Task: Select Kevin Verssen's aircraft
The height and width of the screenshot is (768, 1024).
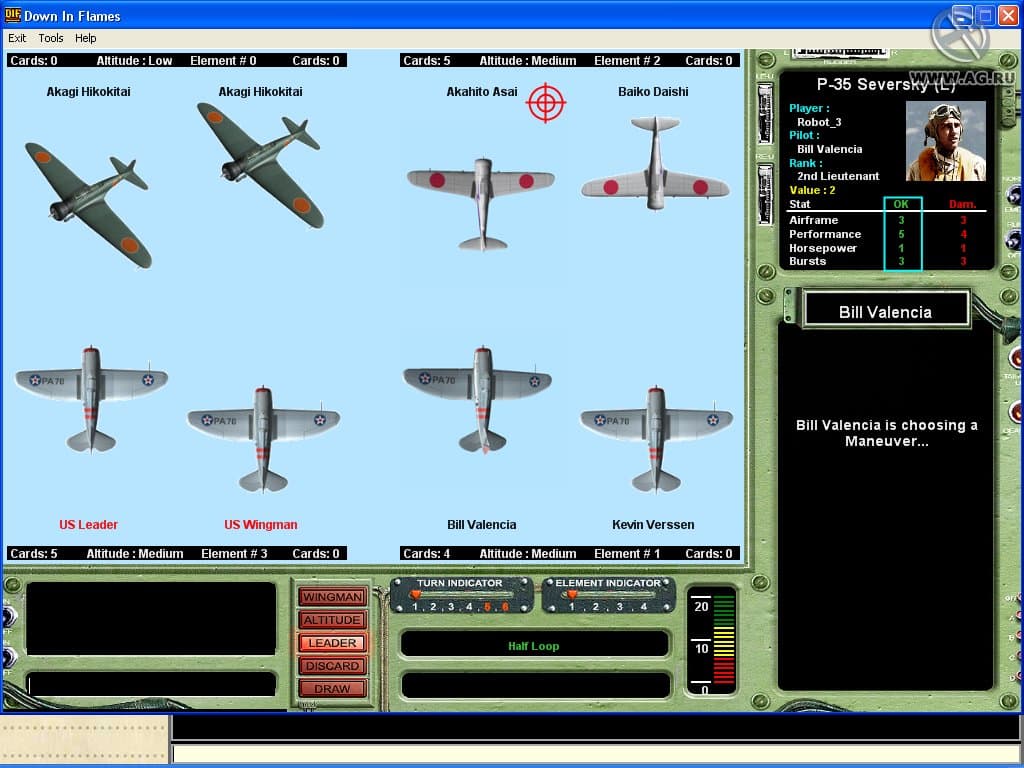Action: click(x=656, y=439)
